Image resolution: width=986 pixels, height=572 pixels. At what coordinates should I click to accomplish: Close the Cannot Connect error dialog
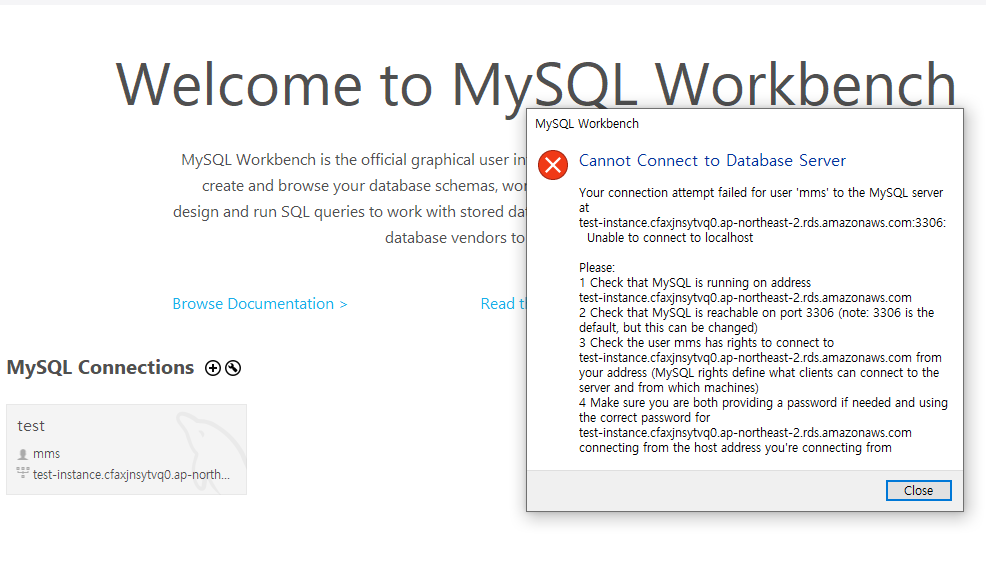pyautogui.click(x=918, y=490)
